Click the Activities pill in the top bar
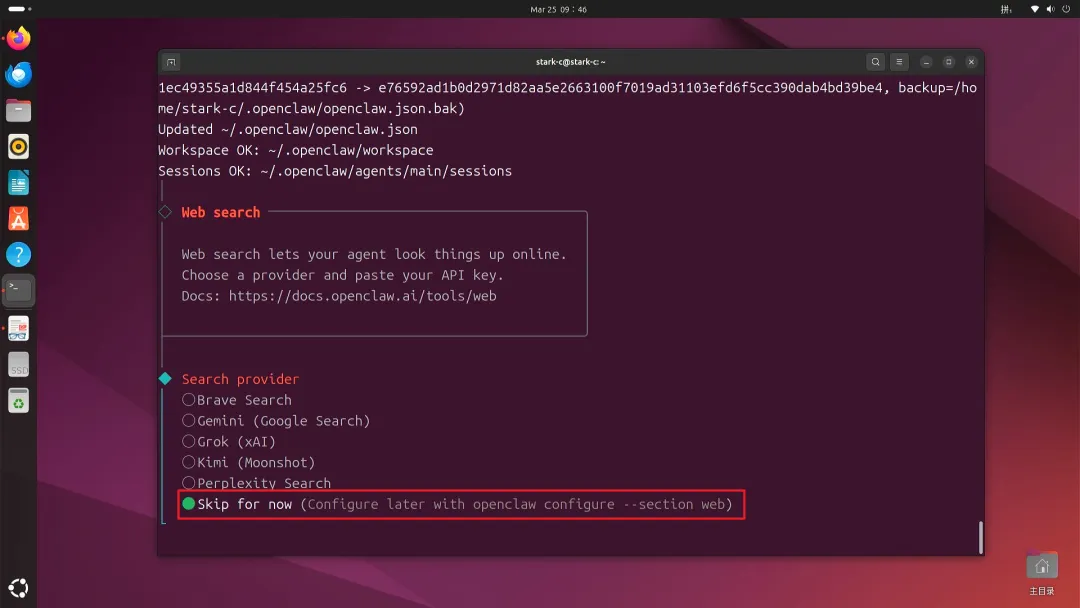 pos(19,9)
